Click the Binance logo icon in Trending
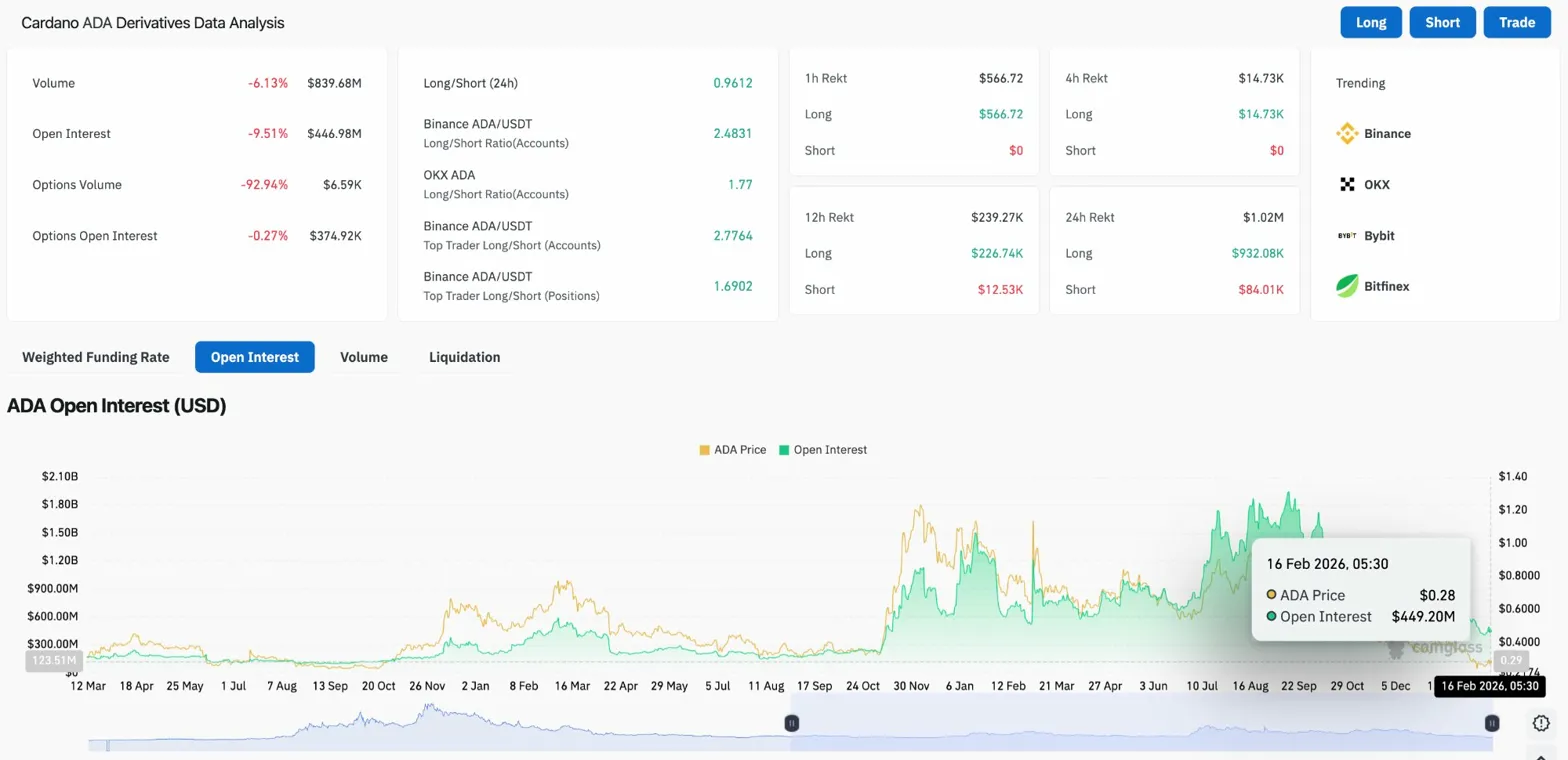This screenshot has height=760, width=1568. pos(1347,134)
